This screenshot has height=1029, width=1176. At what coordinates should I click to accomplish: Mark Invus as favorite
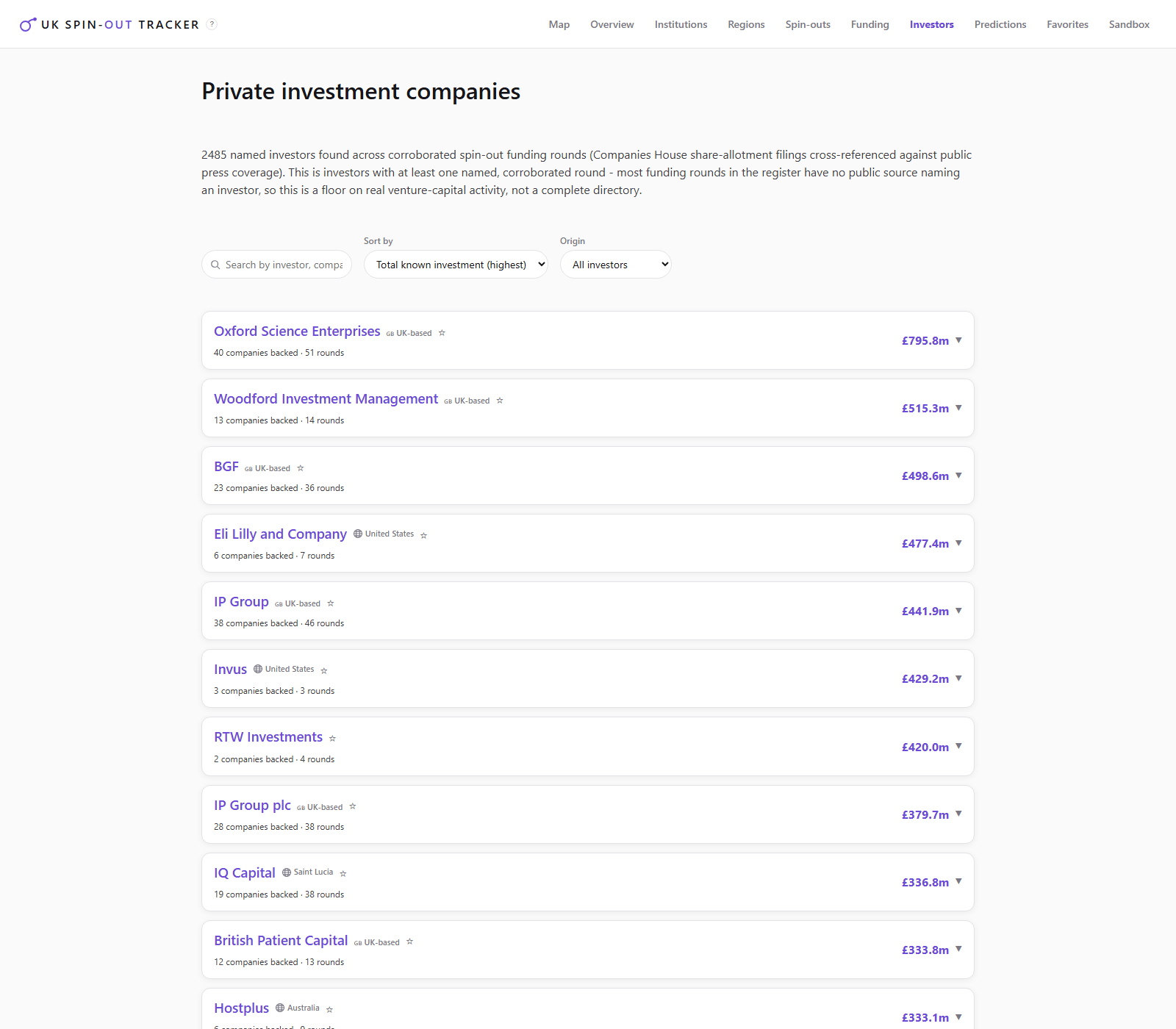coord(324,671)
